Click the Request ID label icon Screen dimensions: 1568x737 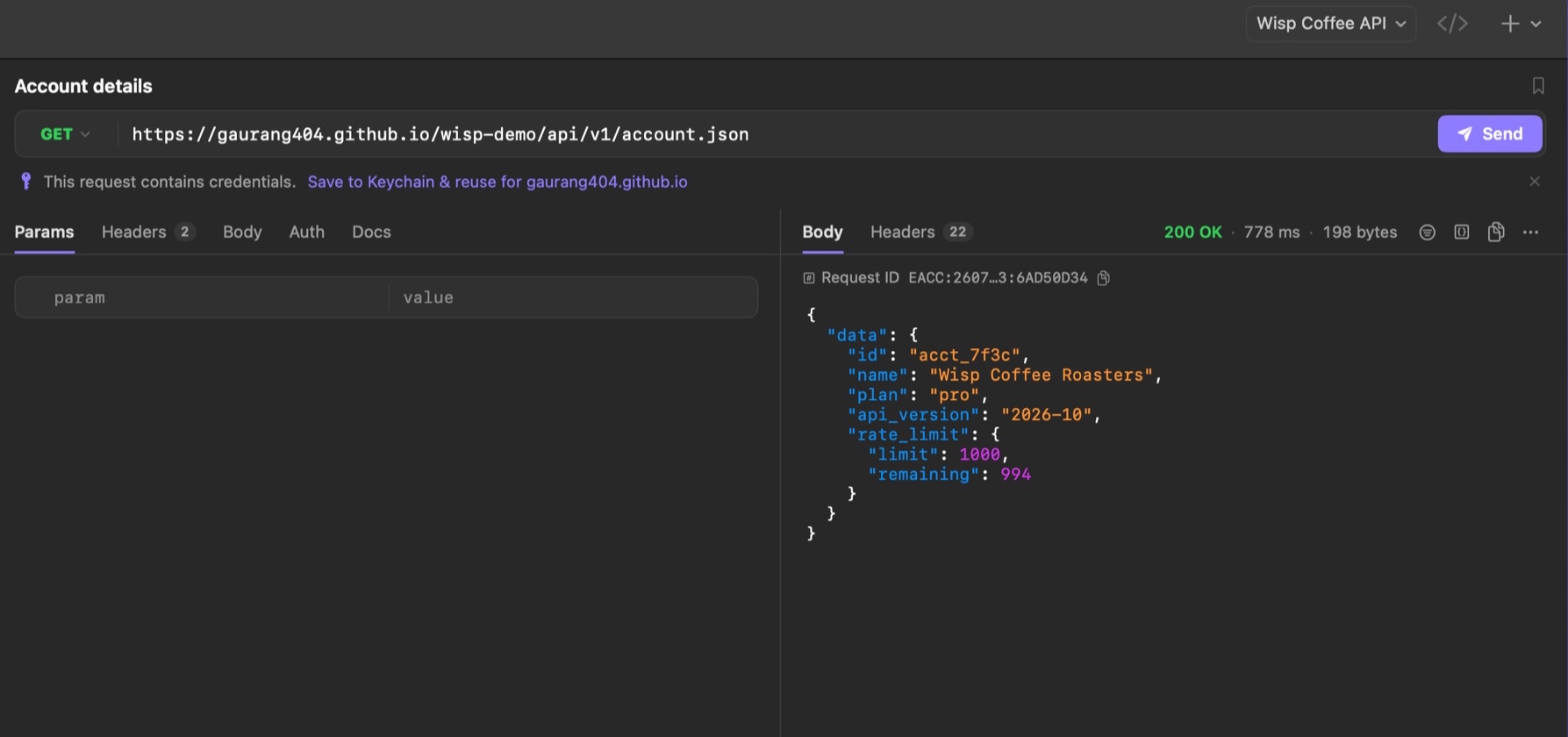tap(808, 278)
